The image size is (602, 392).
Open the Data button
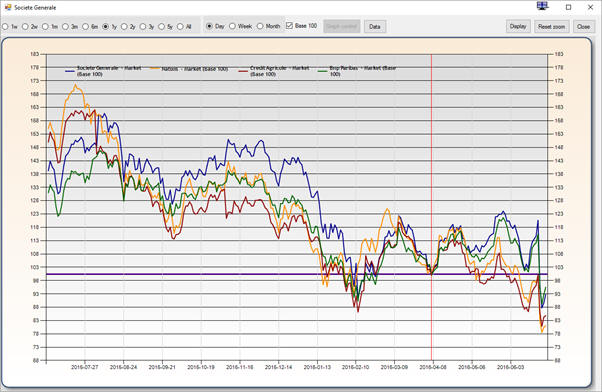(375, 26)
